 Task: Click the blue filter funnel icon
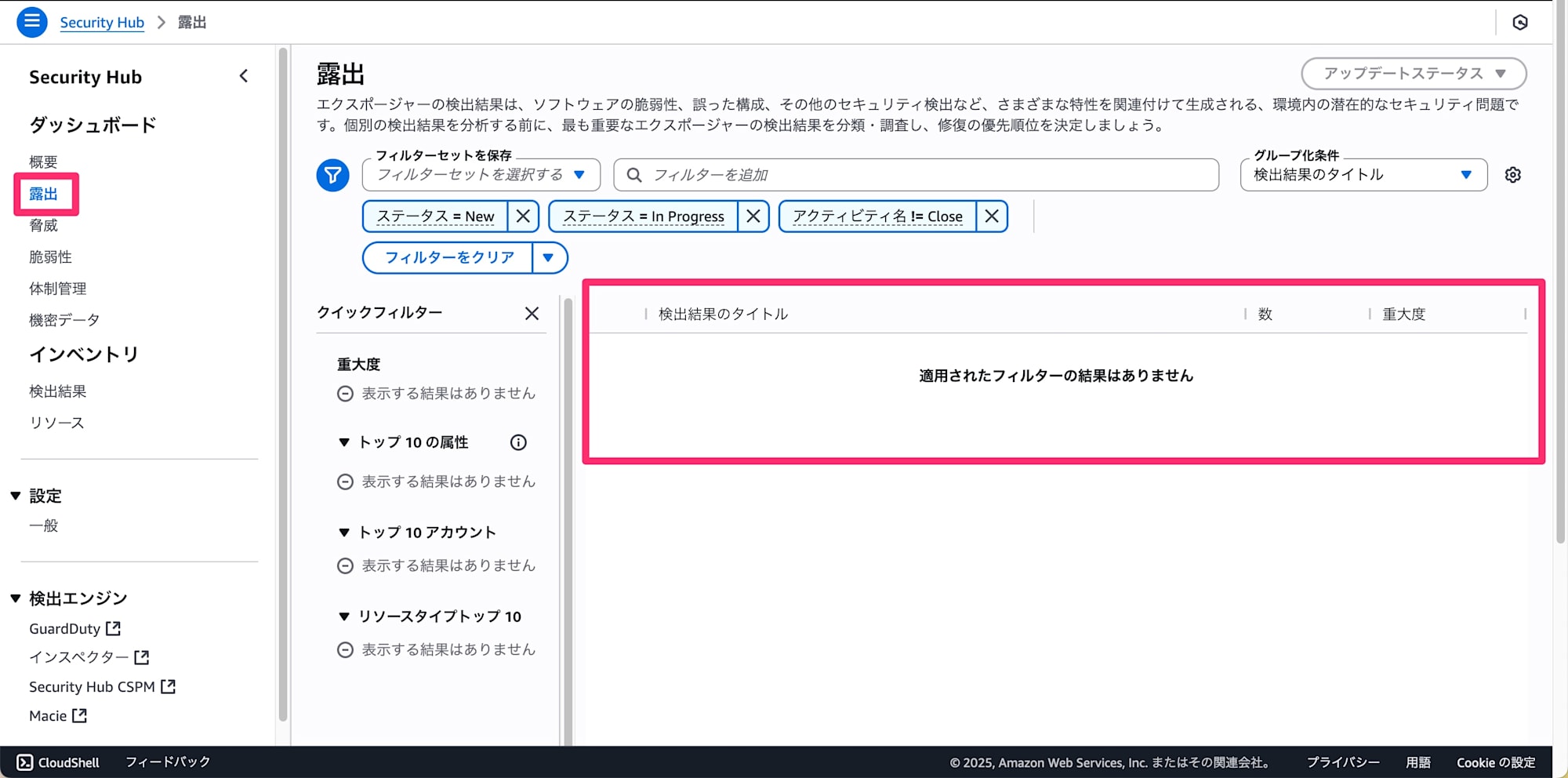(332, 175)
